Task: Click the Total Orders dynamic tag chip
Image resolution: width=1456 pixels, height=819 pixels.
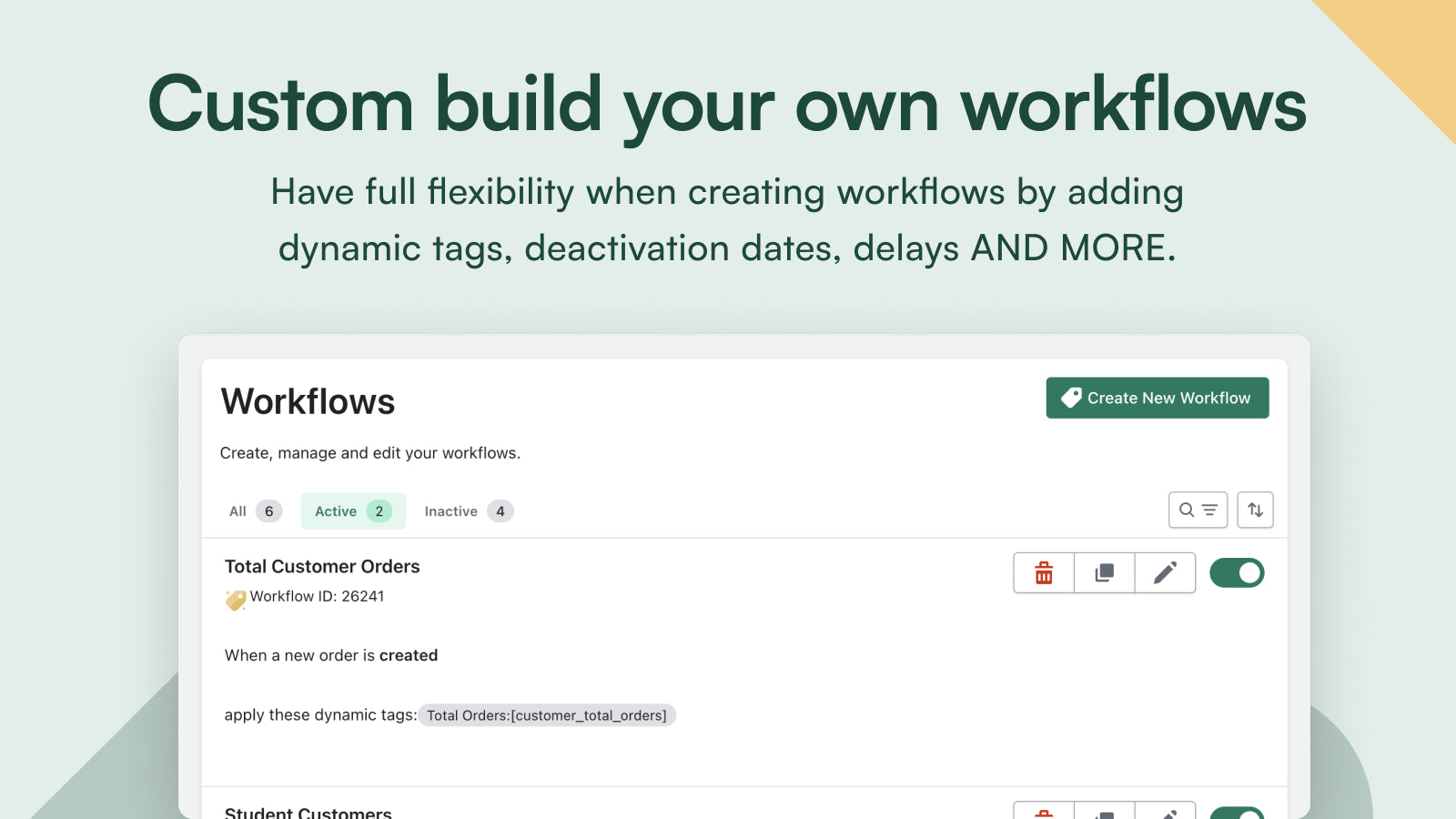Action: point(547,716)
